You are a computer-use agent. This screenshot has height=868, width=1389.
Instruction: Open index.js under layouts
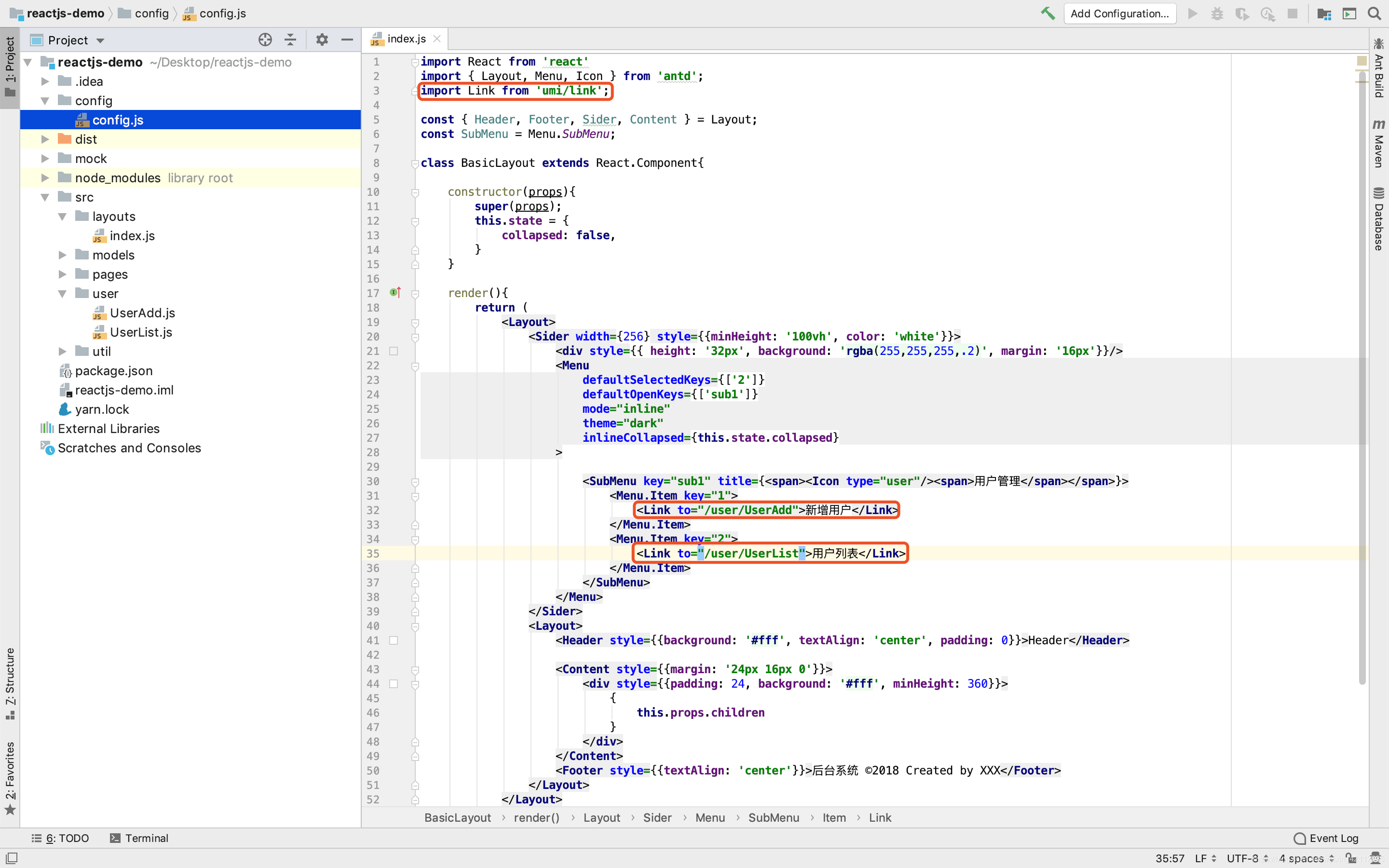click(x=132, y=236)
